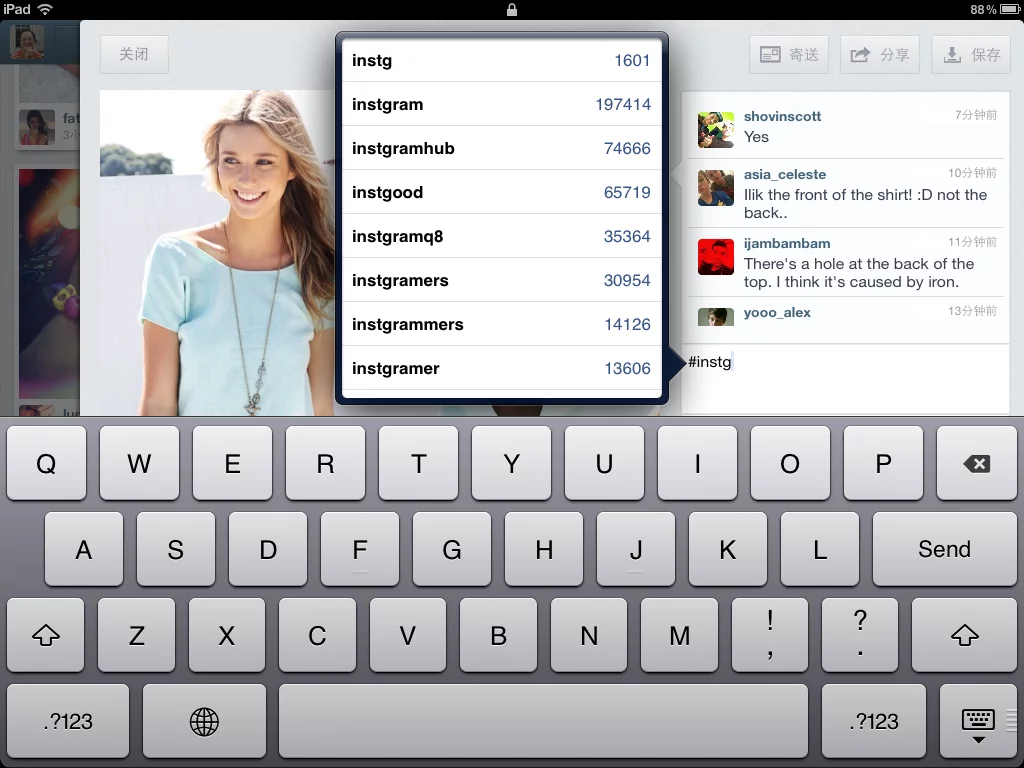This screenshot has height=768, width=1024.
Task: Tap the A key
Action: [84, 549]
